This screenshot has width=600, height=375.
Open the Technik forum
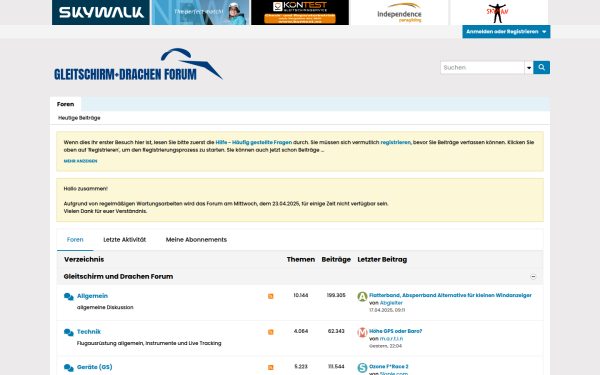pos(89,332)
